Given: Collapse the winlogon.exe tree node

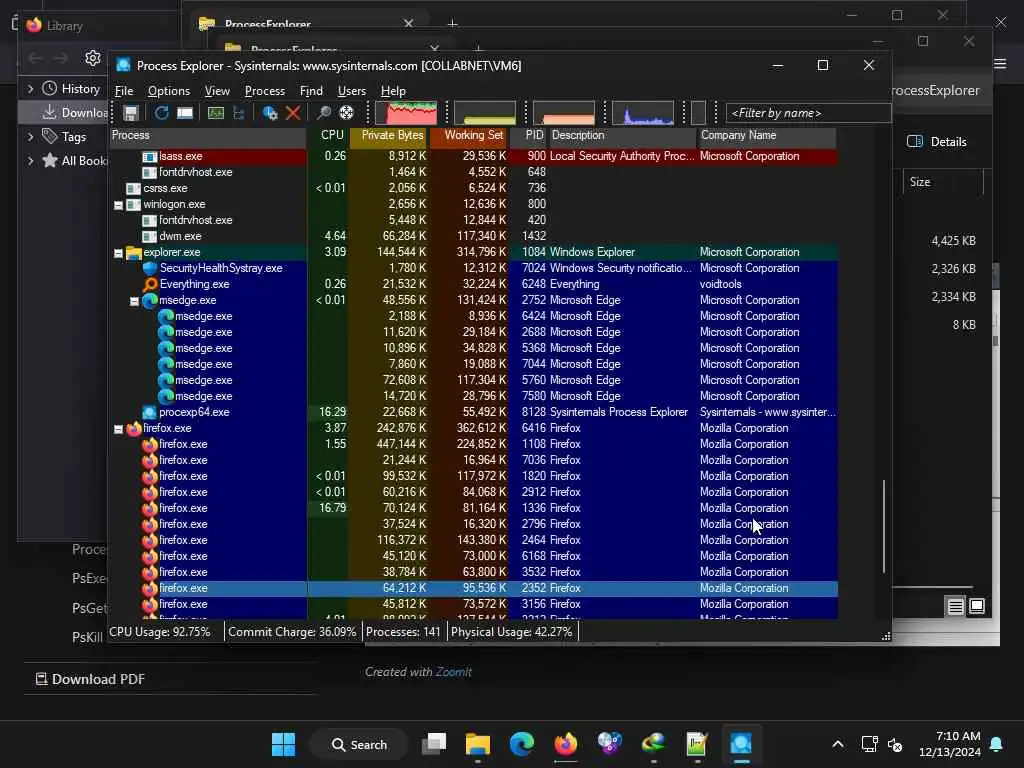Looking at the screenshot, I should (x=118, y=205).
